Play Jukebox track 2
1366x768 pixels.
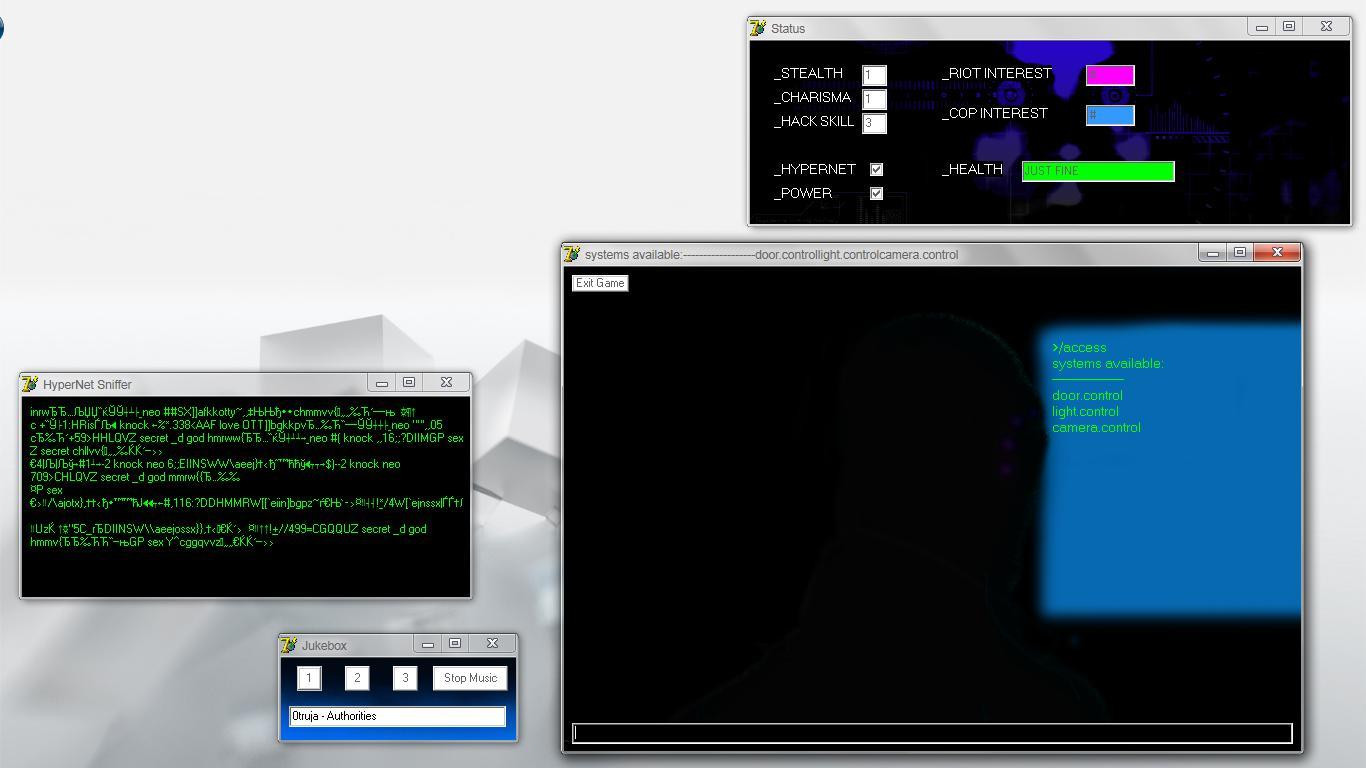(x=357, y=678)
